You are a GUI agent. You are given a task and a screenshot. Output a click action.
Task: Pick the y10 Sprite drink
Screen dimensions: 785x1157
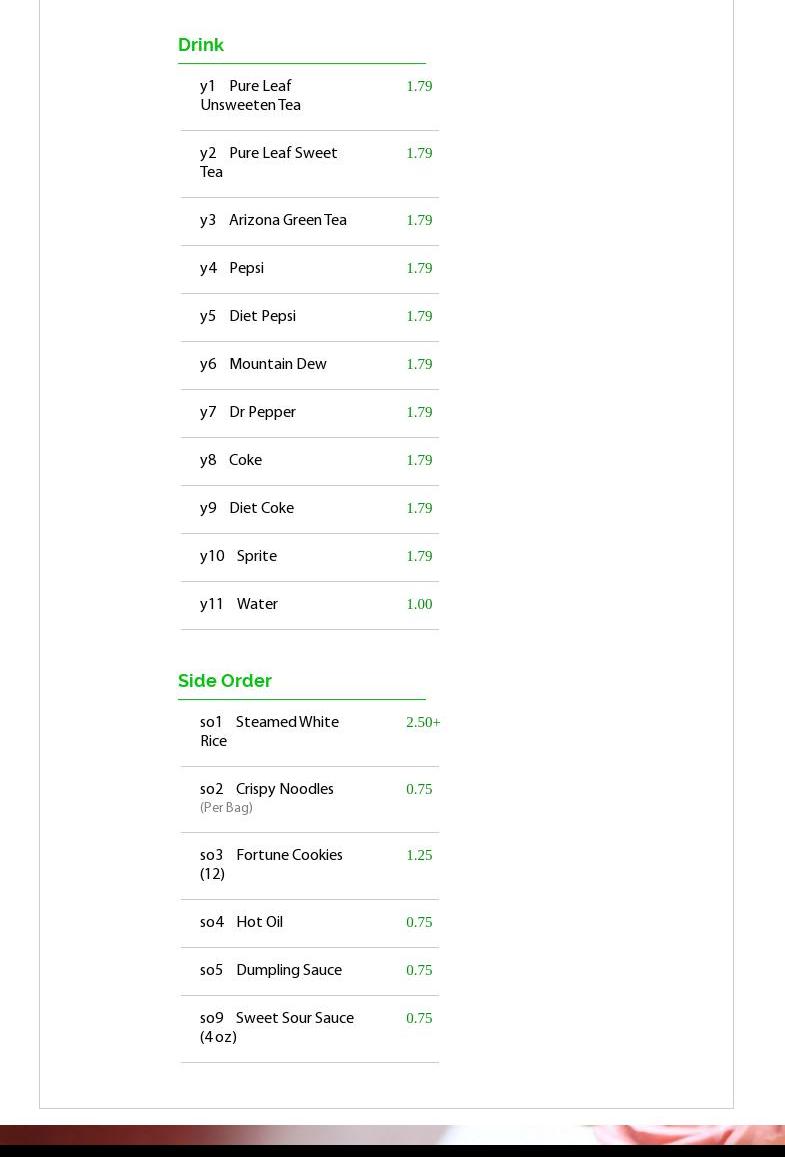[239, 557]
